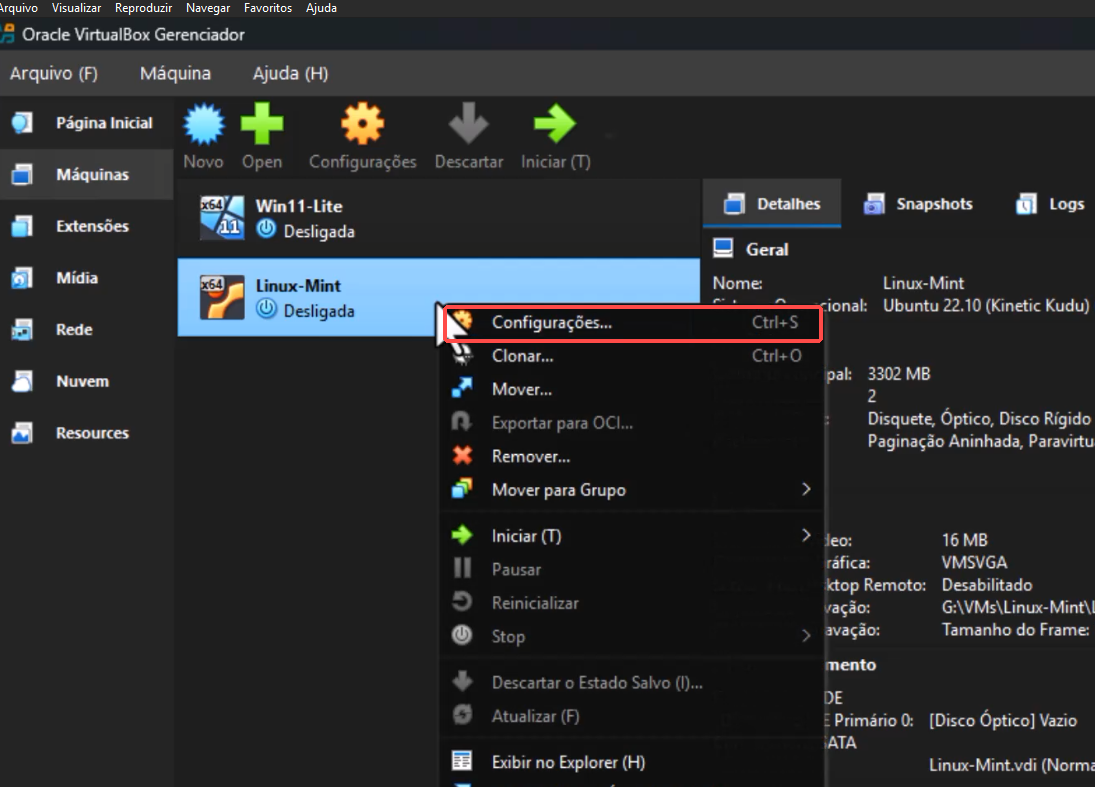Screen dimensions: 1095x787
Task: Click the power Stop icon
Action: pyautogui.click(x=462, y=635)
